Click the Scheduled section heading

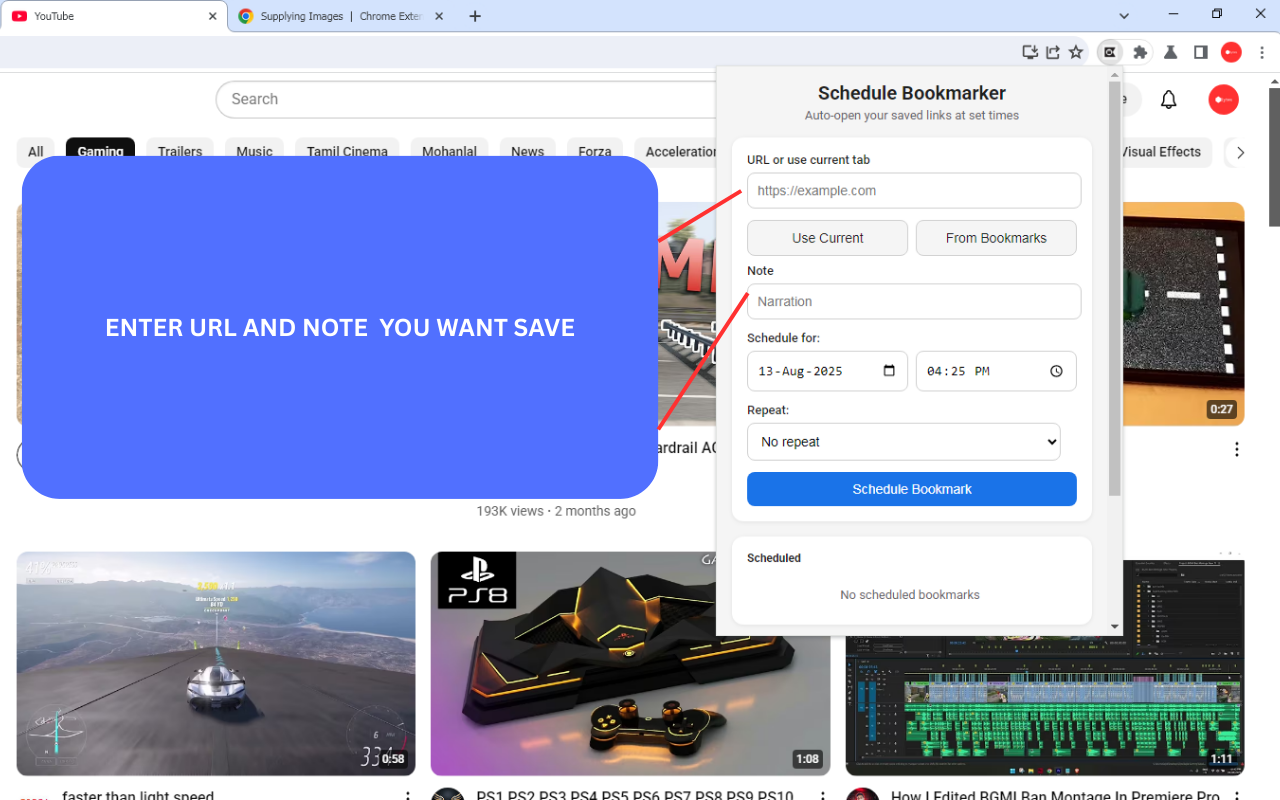[x=774, y=558]
